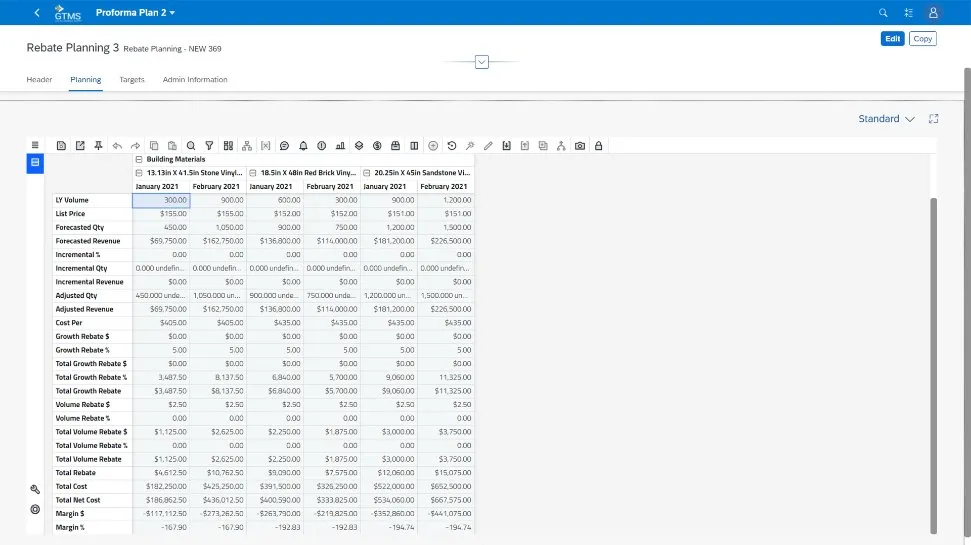This screenshot has width=971, height=545.
Task: Collapse the Building Materials group
Action: (139, 159)
